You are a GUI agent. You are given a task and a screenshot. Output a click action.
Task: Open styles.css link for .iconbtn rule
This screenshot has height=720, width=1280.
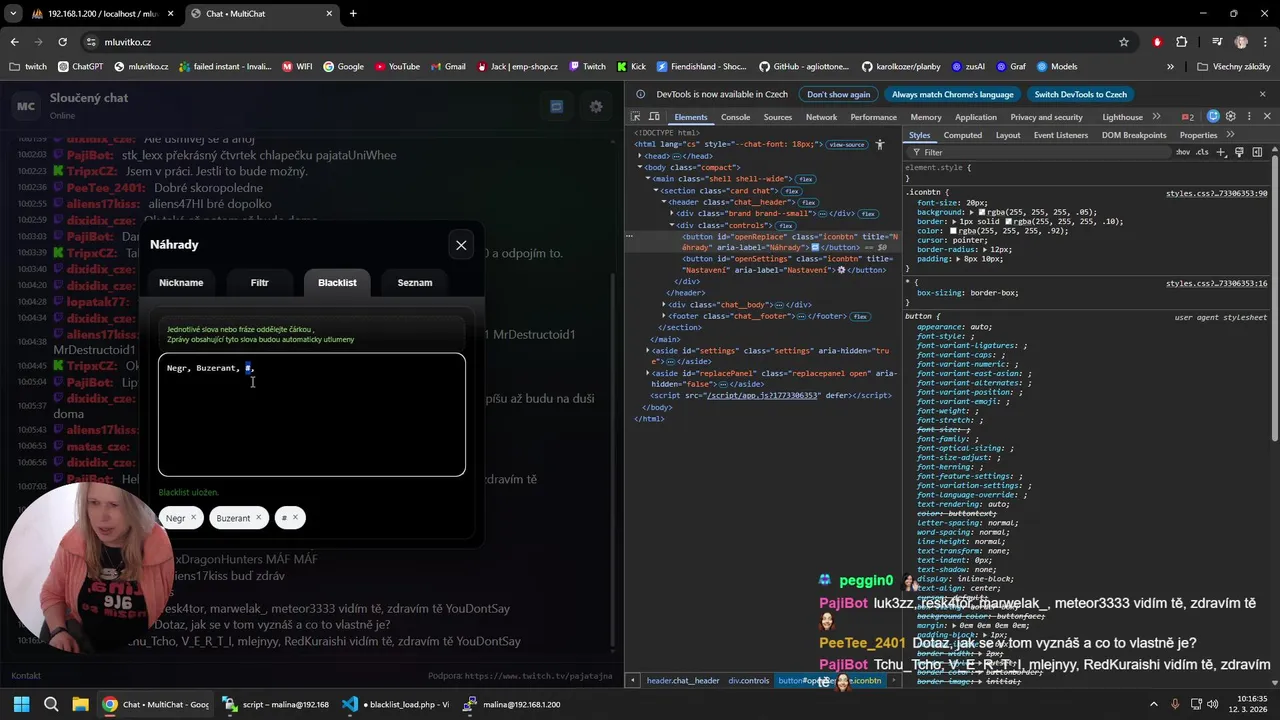1216,193
